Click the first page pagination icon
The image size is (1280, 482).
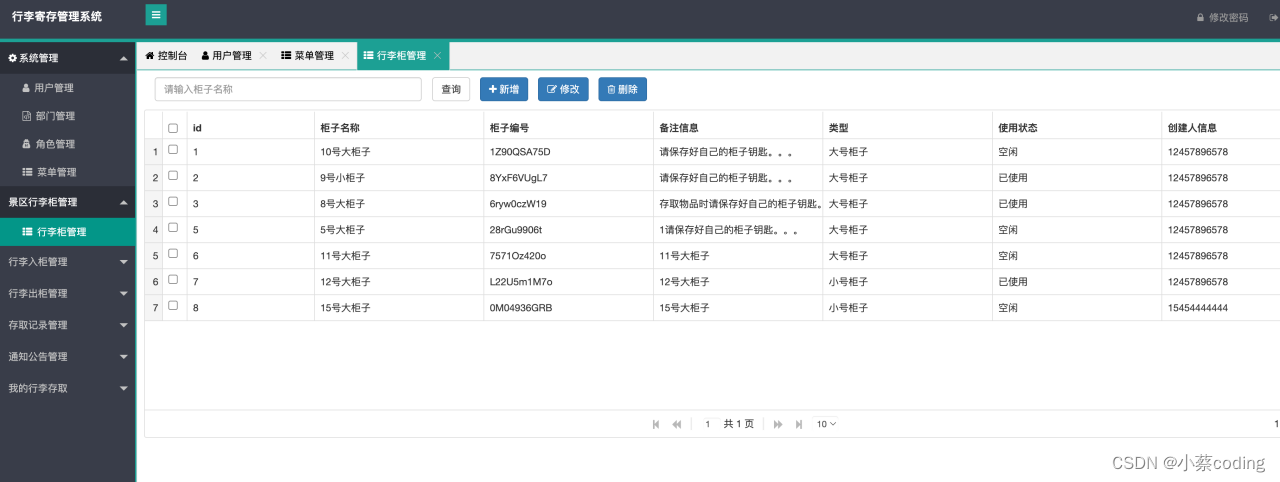(x=656, y=424)
